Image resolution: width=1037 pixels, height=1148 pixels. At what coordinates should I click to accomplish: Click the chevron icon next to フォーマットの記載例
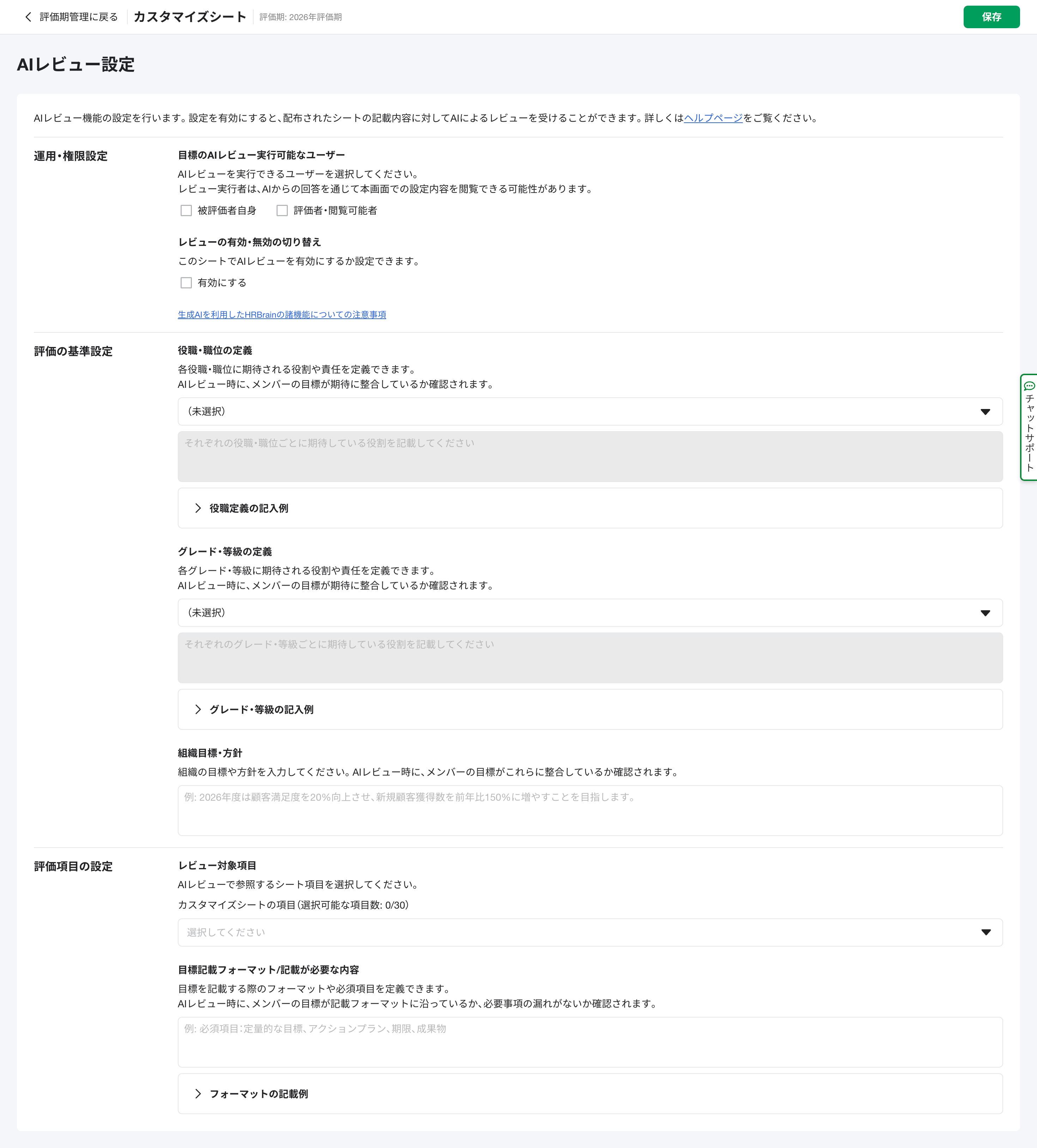(198, 1093)
